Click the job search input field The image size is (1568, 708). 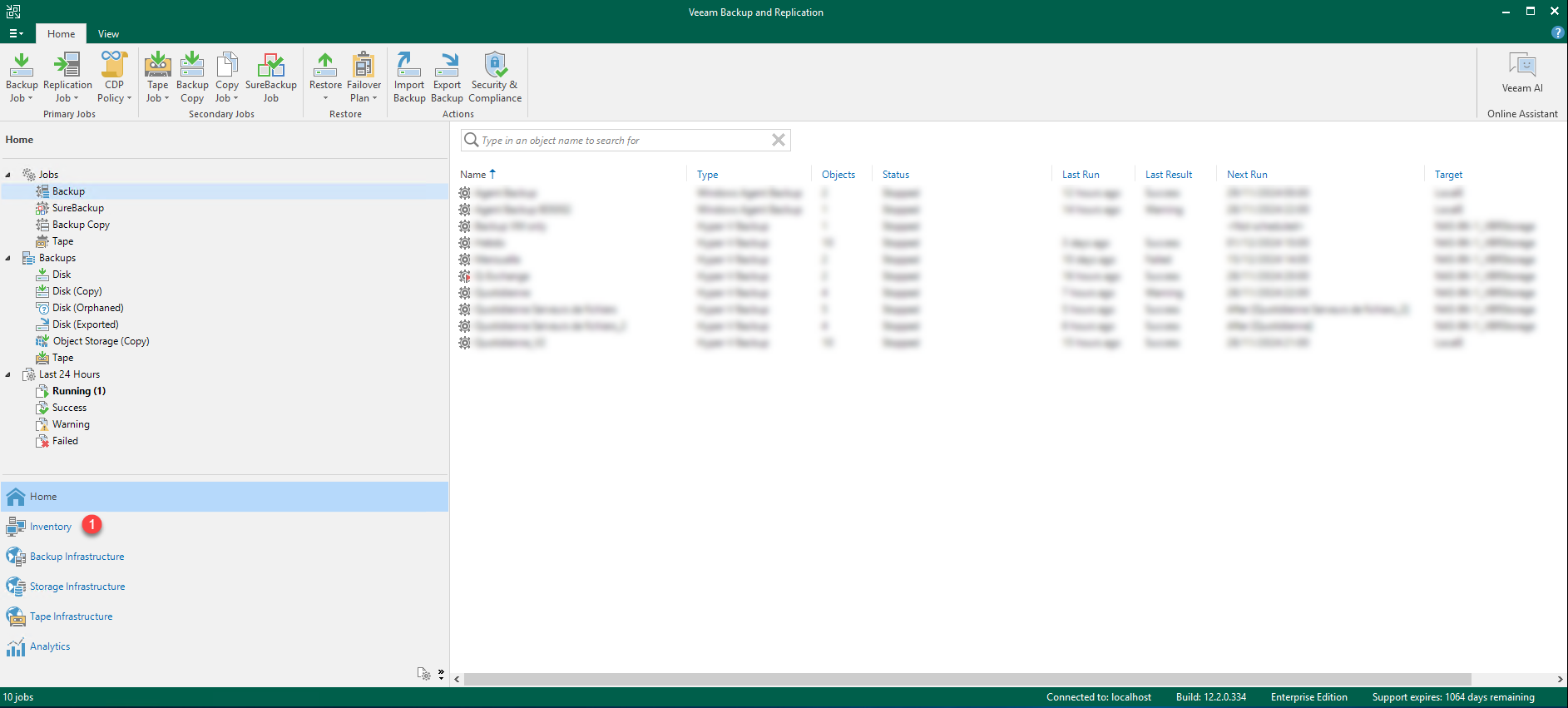pos(624,140)
